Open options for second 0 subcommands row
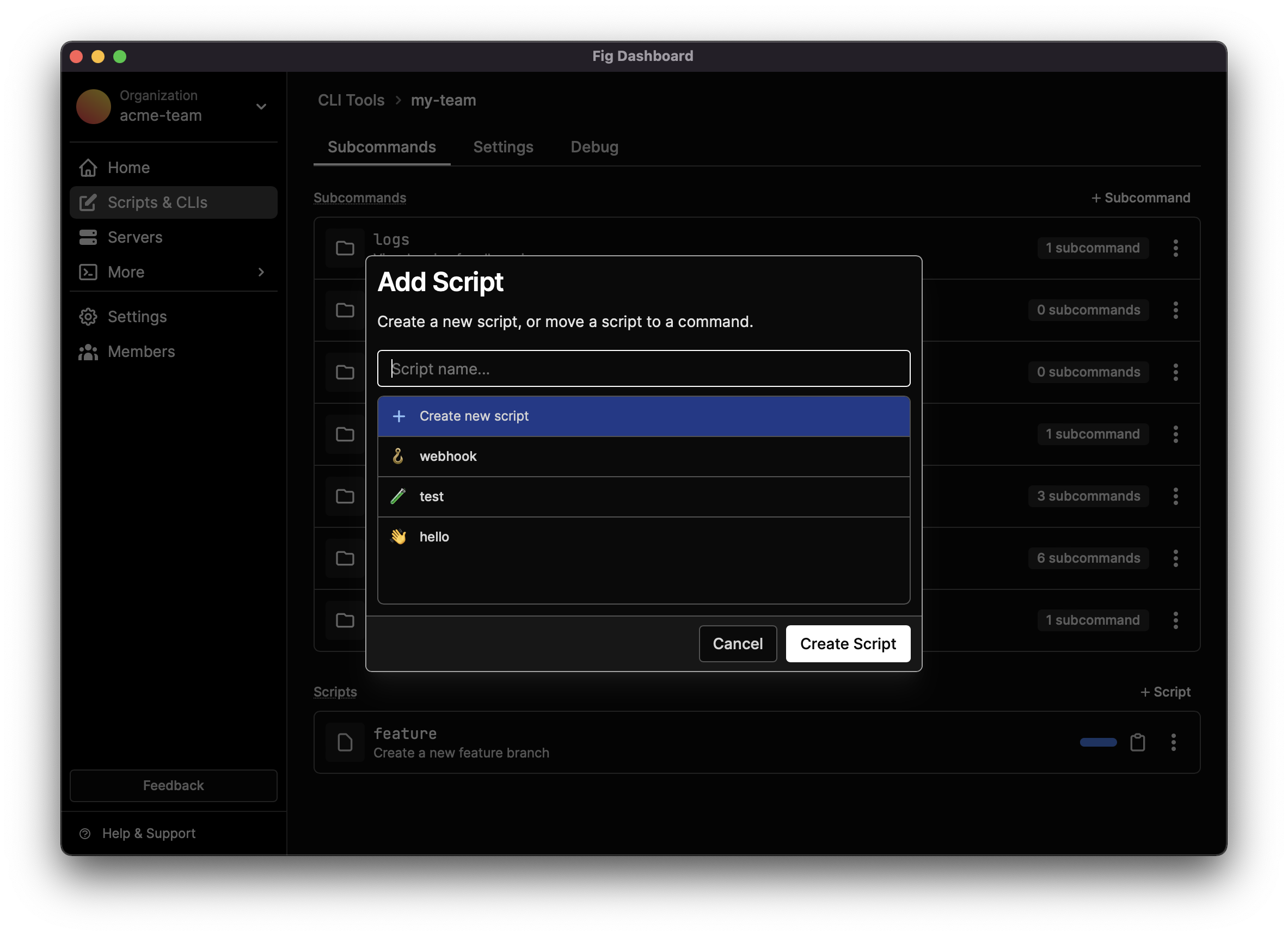Viewport: 1288px width, 936px height. pos(1175,372)
